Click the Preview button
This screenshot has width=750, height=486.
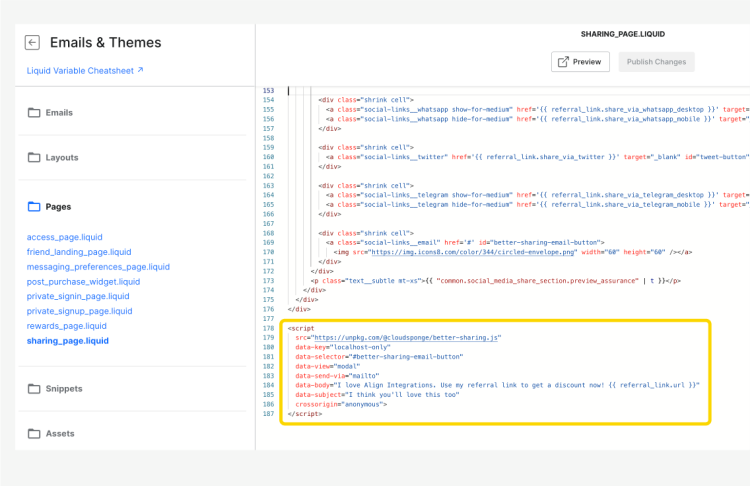[580, 62]
